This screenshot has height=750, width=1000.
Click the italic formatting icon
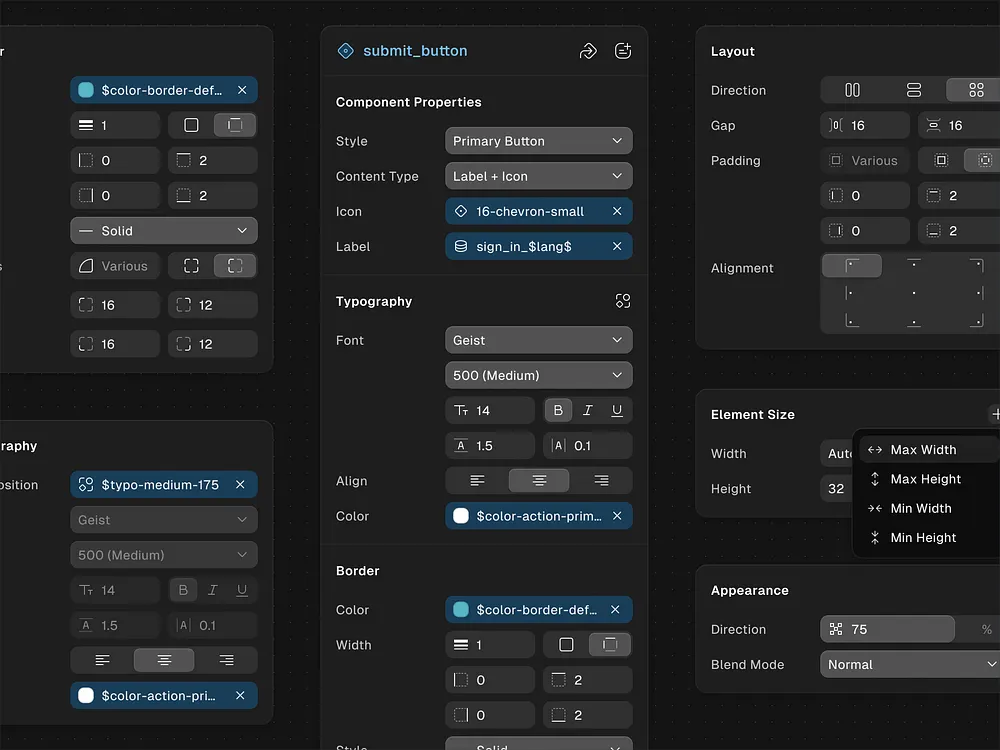tap(587, 410)
